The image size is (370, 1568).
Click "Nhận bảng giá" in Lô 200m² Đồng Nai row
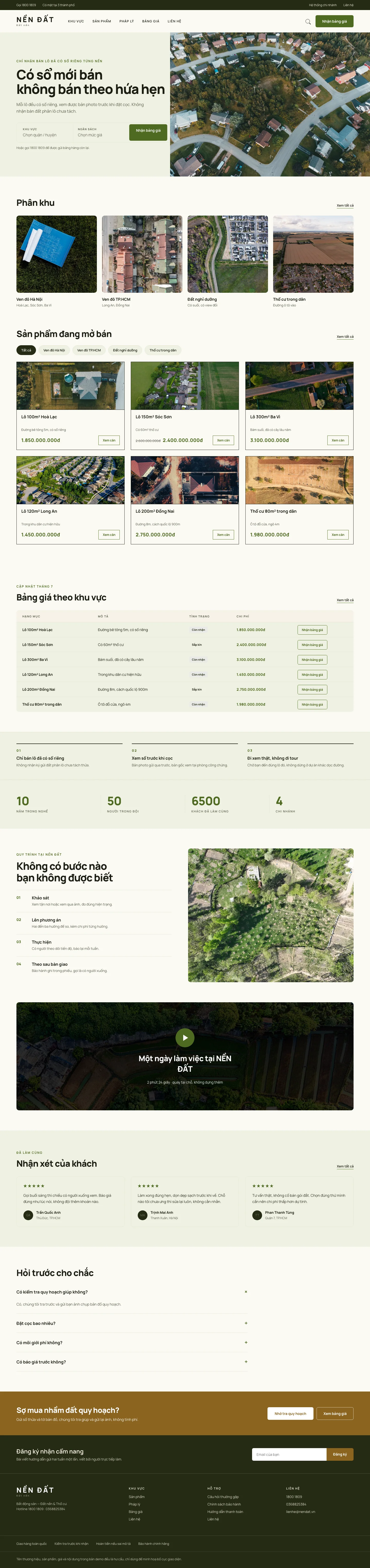[x=312, y=690]
